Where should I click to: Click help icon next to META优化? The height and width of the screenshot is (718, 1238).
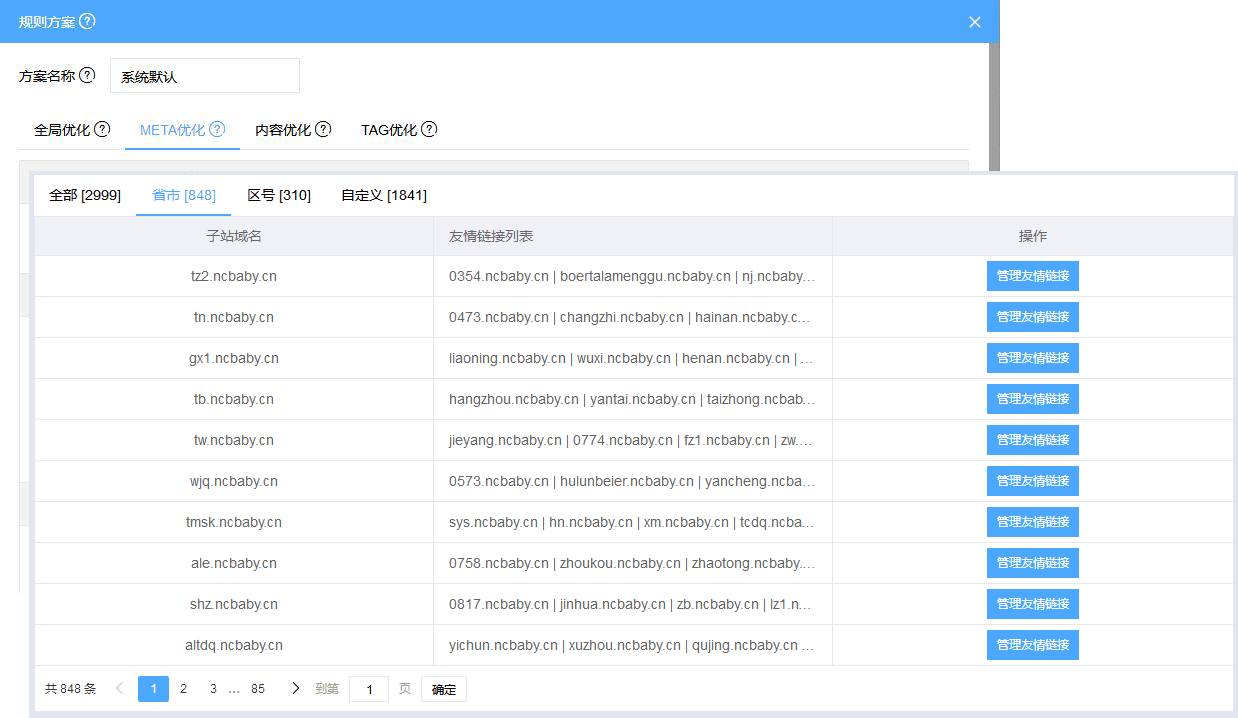[217, 129]
